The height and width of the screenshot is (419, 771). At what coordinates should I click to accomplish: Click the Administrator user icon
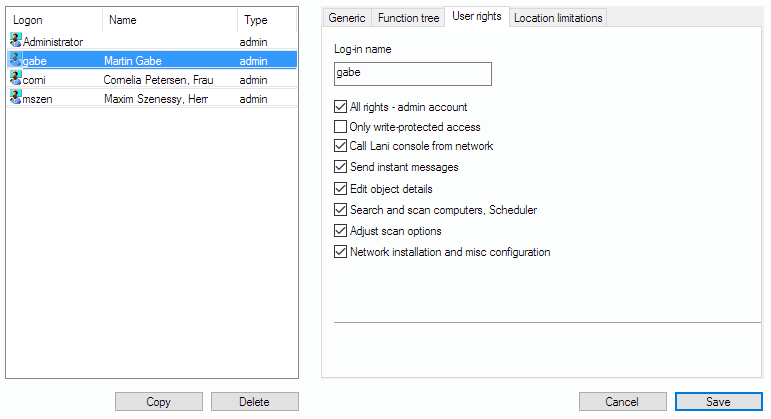(15, 41)
